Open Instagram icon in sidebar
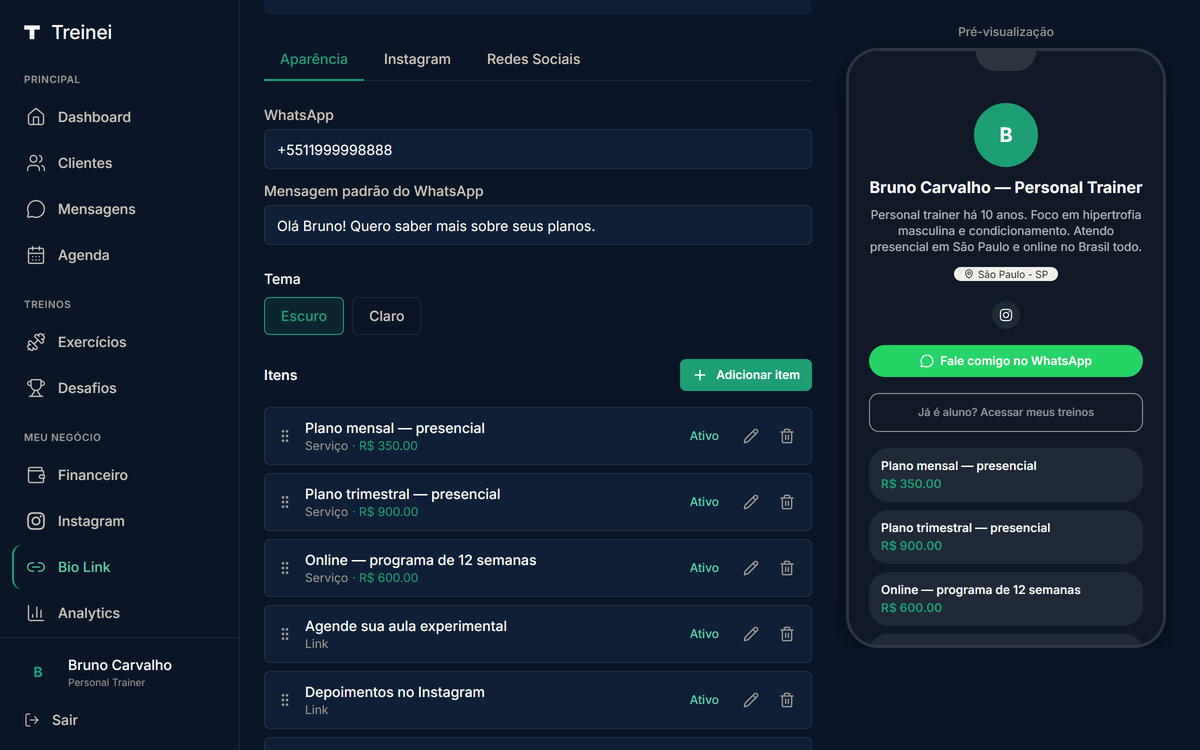Viewport: 1200px width, 750px height. pos(36,521)
